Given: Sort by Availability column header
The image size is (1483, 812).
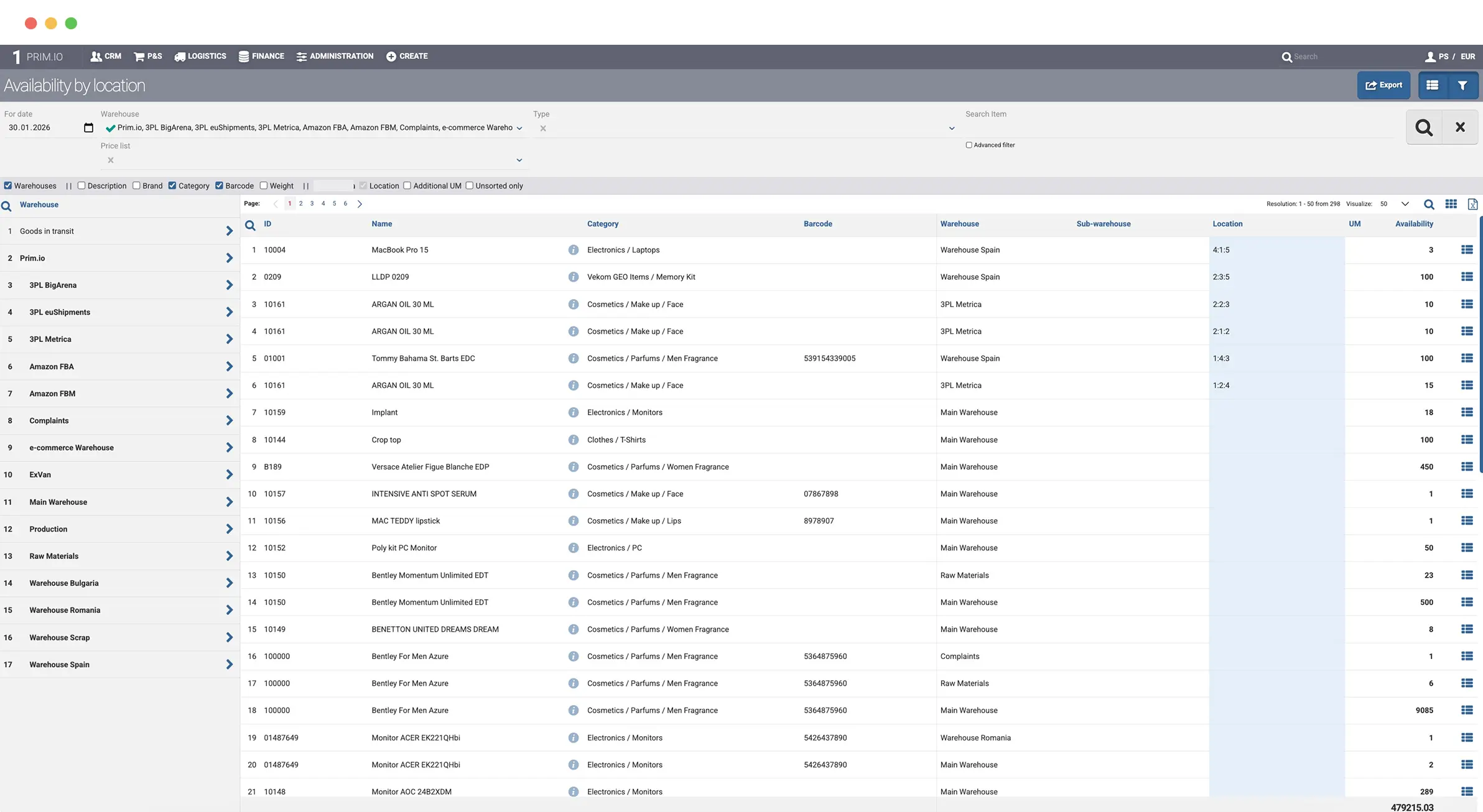Looking at the screenshot, I should [x=1414, y=224].
